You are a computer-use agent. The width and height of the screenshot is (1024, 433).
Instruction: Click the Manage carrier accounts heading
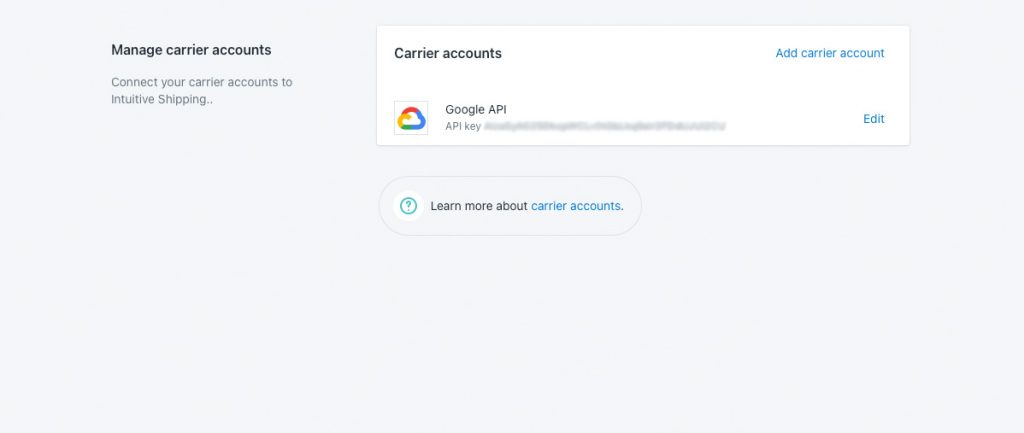(x=191, y=50)
